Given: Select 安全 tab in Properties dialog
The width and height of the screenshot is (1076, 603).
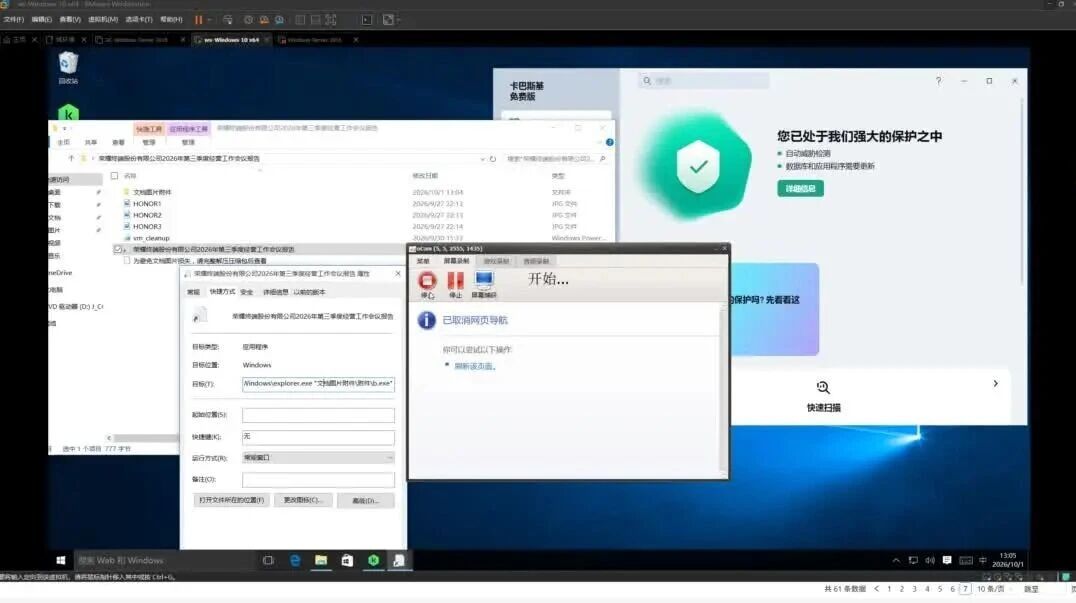Looking at the screenshot, I should (247, 292).
